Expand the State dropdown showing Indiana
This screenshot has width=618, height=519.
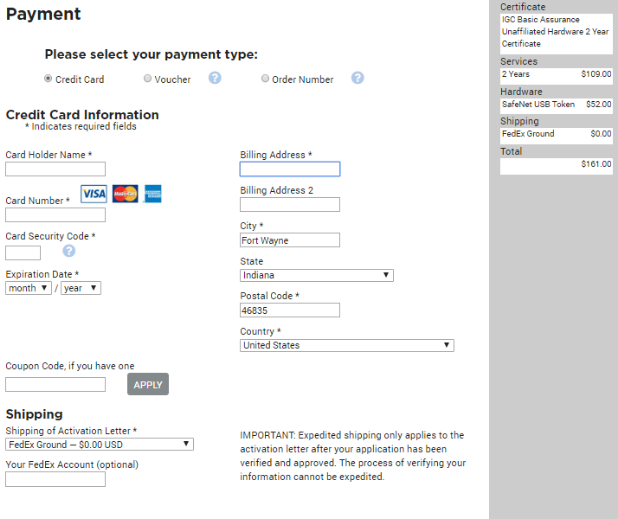pos(316,275)
